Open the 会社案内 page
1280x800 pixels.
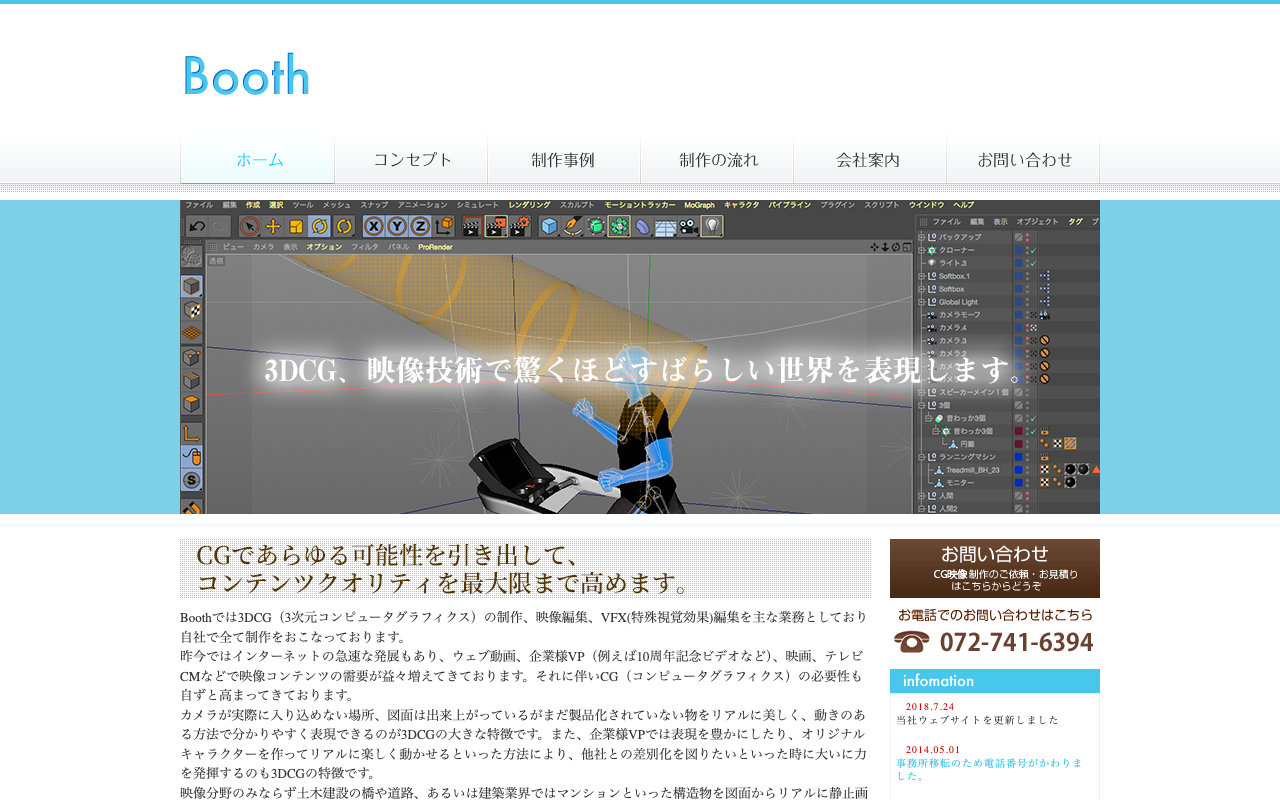coord(870,159)
